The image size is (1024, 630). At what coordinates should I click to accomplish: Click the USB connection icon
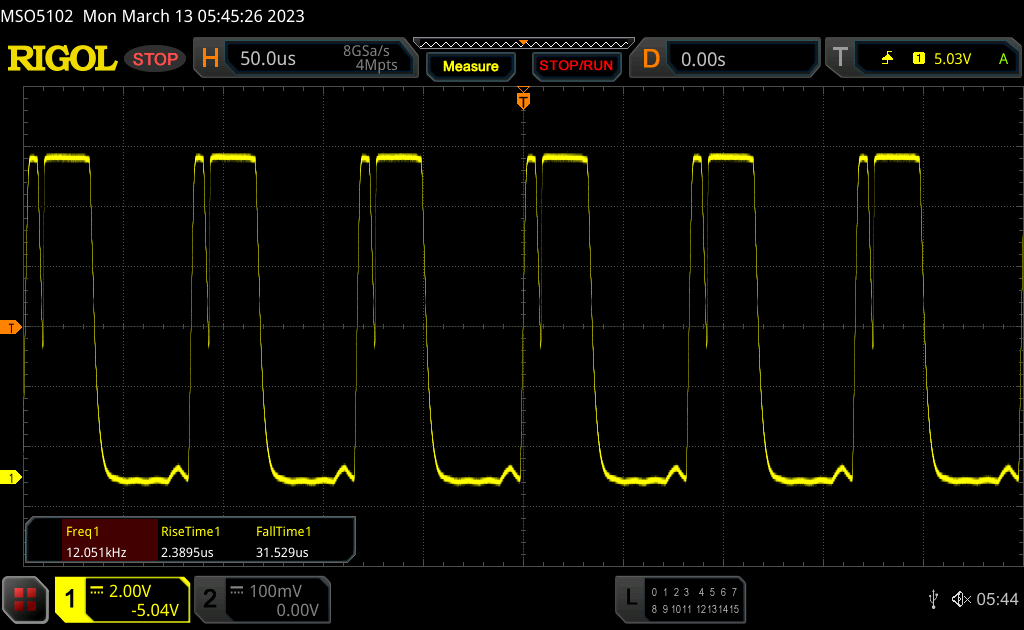point(933,599)
